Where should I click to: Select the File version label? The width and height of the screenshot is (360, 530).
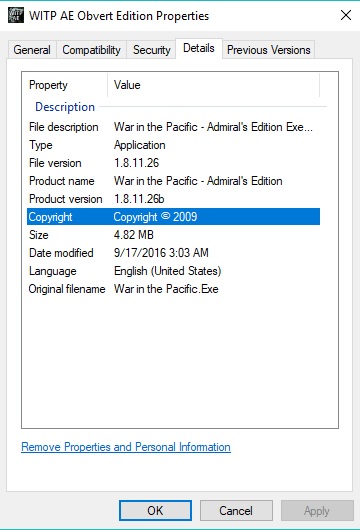pos(55,163)
